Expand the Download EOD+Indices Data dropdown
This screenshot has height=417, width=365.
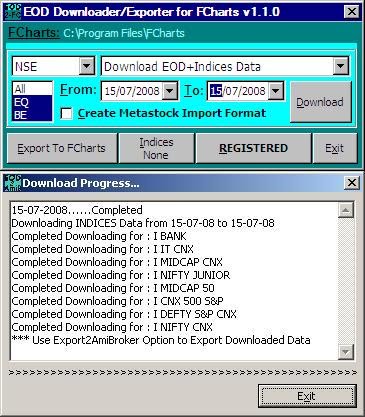pyautogui.click(x=341, y=66)
